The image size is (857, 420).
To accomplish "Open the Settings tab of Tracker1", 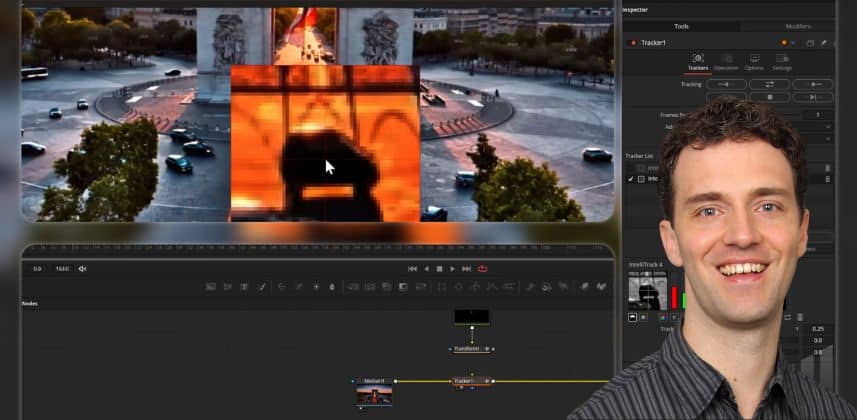I will coord(782,62).
